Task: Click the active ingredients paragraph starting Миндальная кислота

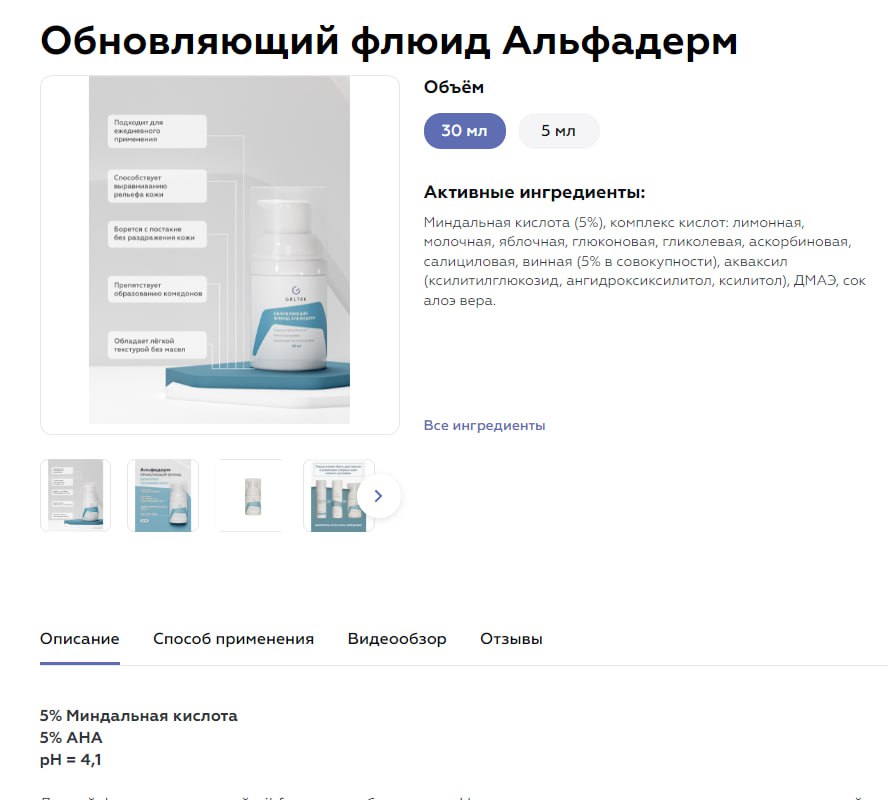Action: [x=644, y=262]
